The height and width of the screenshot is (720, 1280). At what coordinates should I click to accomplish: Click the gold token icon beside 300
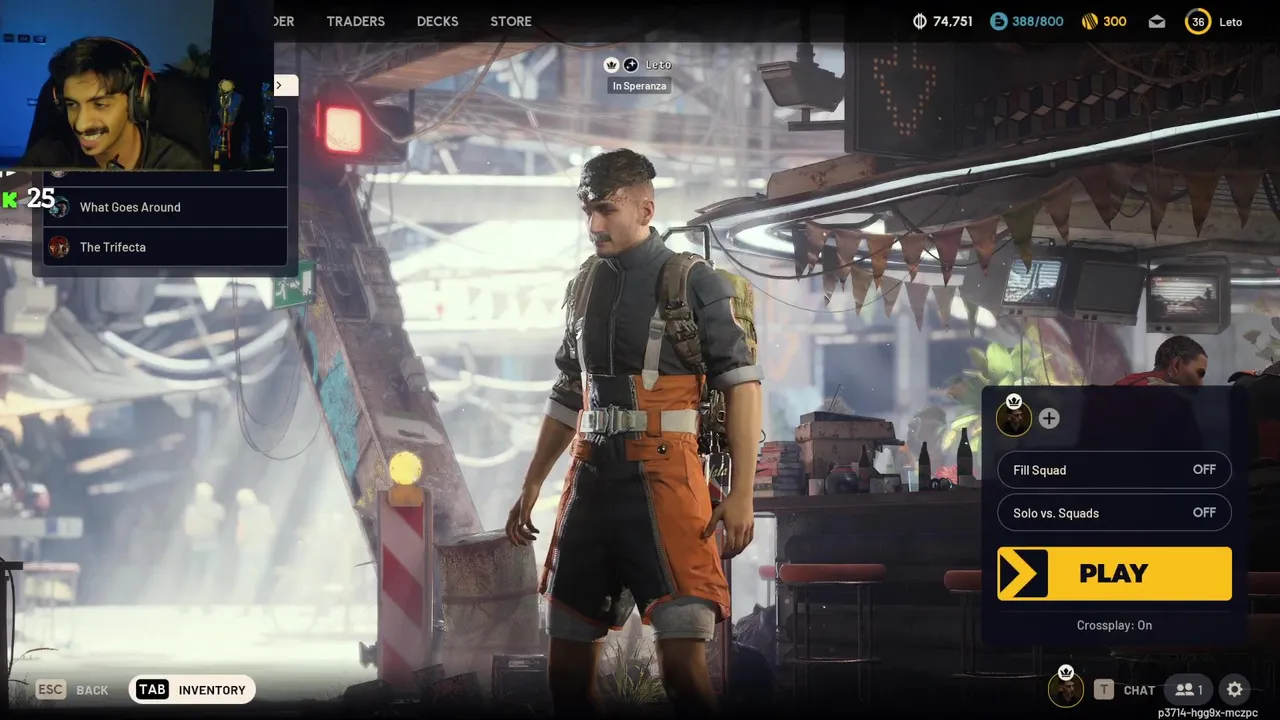click(1089, 21)
